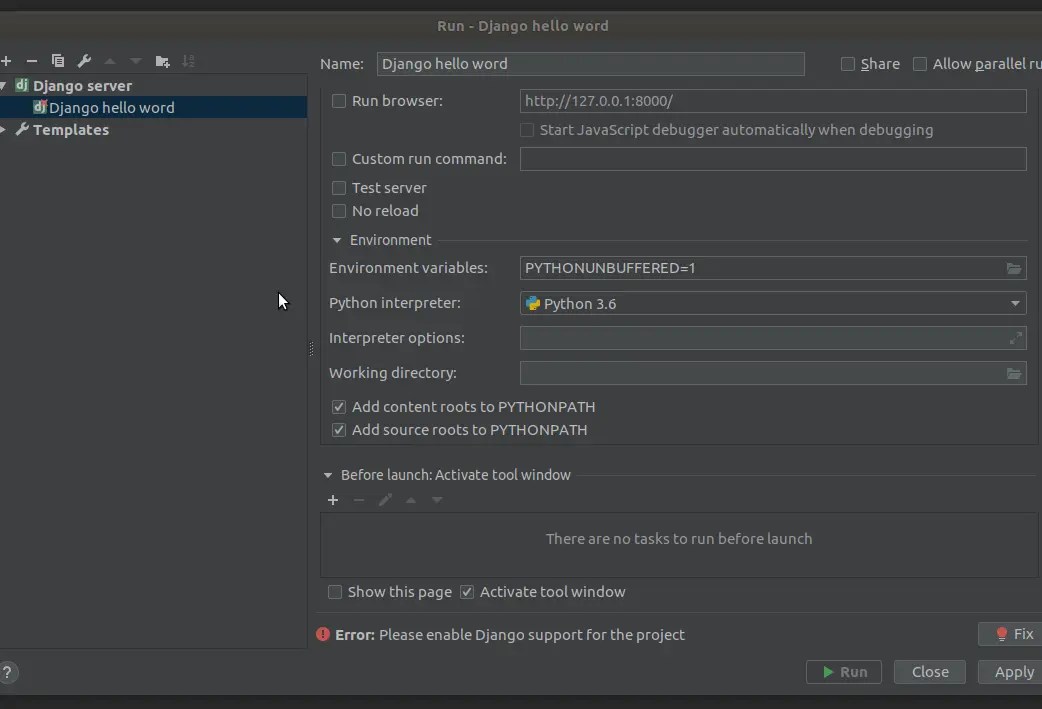Copy the selected run configuration
Screen dimensions: 1042x709
click(57, 61)
